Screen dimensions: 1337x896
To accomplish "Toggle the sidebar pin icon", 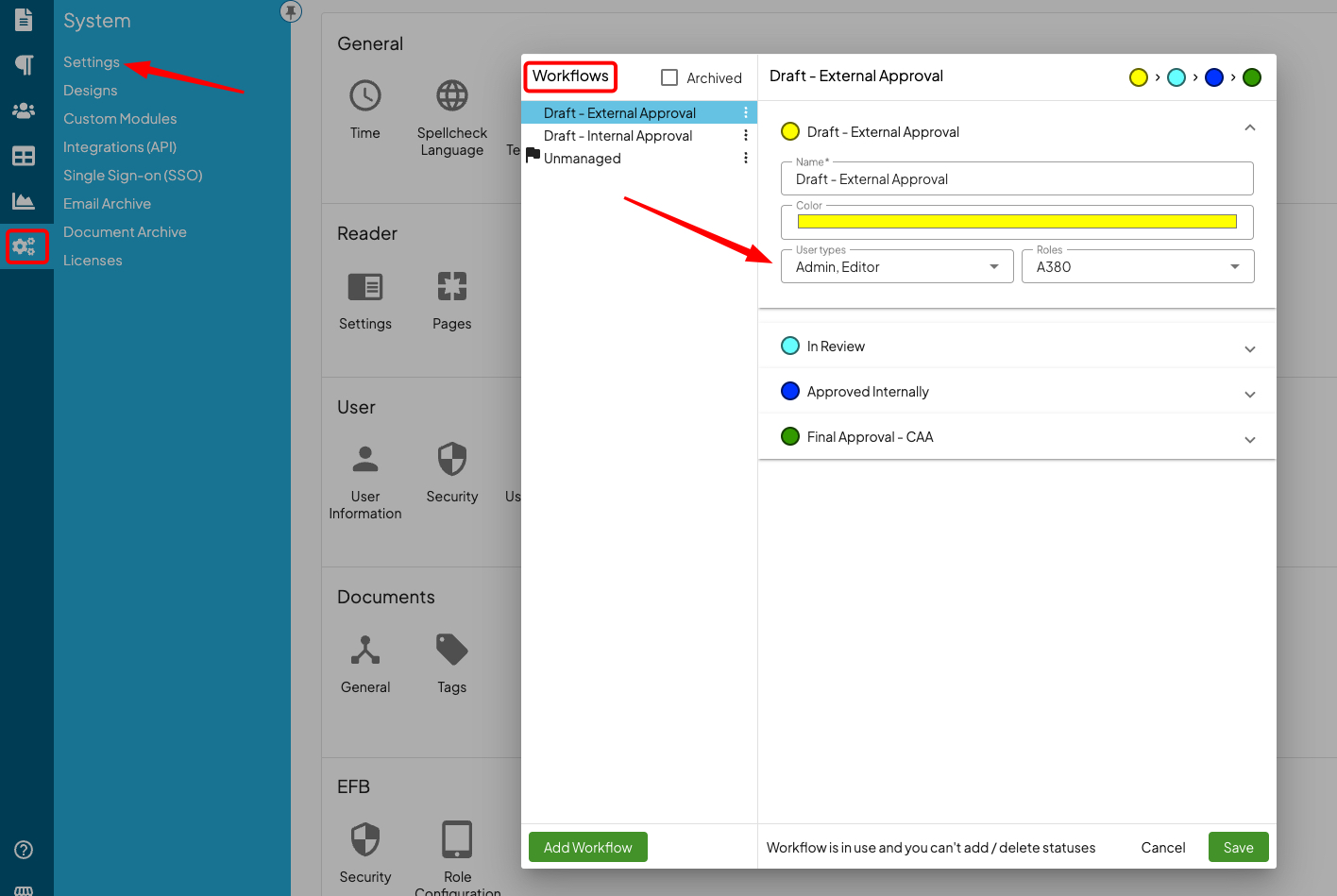I will [x=291, y=11].
